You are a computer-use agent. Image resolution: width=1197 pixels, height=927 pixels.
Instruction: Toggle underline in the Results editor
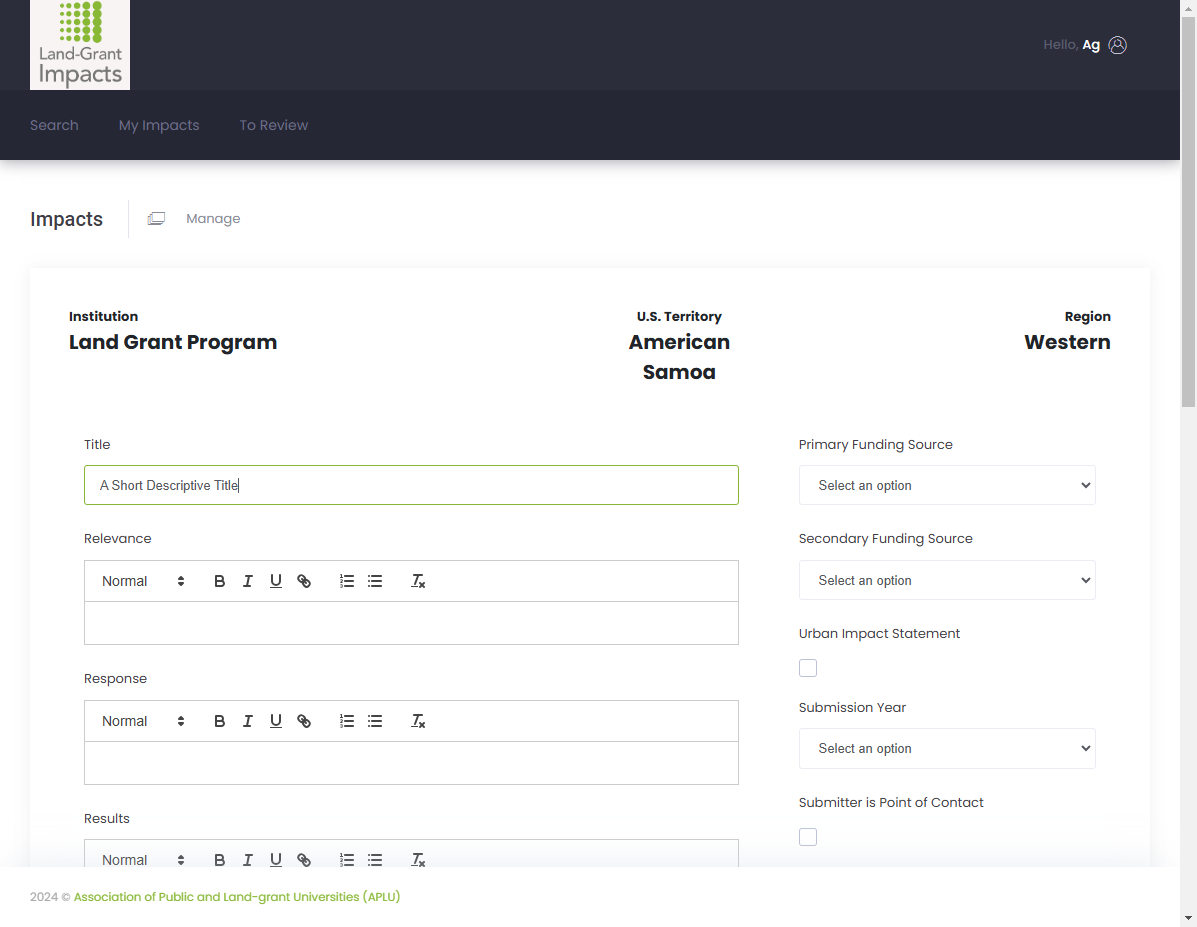276,859
